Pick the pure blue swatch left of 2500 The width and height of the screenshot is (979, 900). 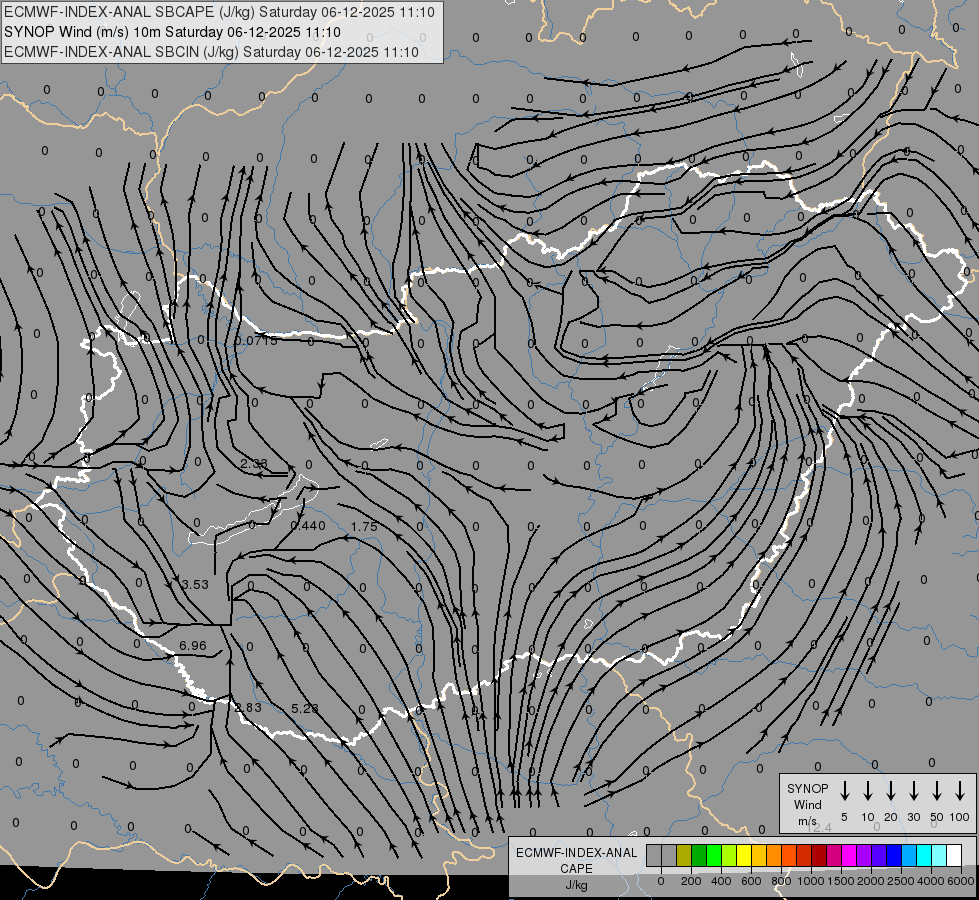(894, 856)
